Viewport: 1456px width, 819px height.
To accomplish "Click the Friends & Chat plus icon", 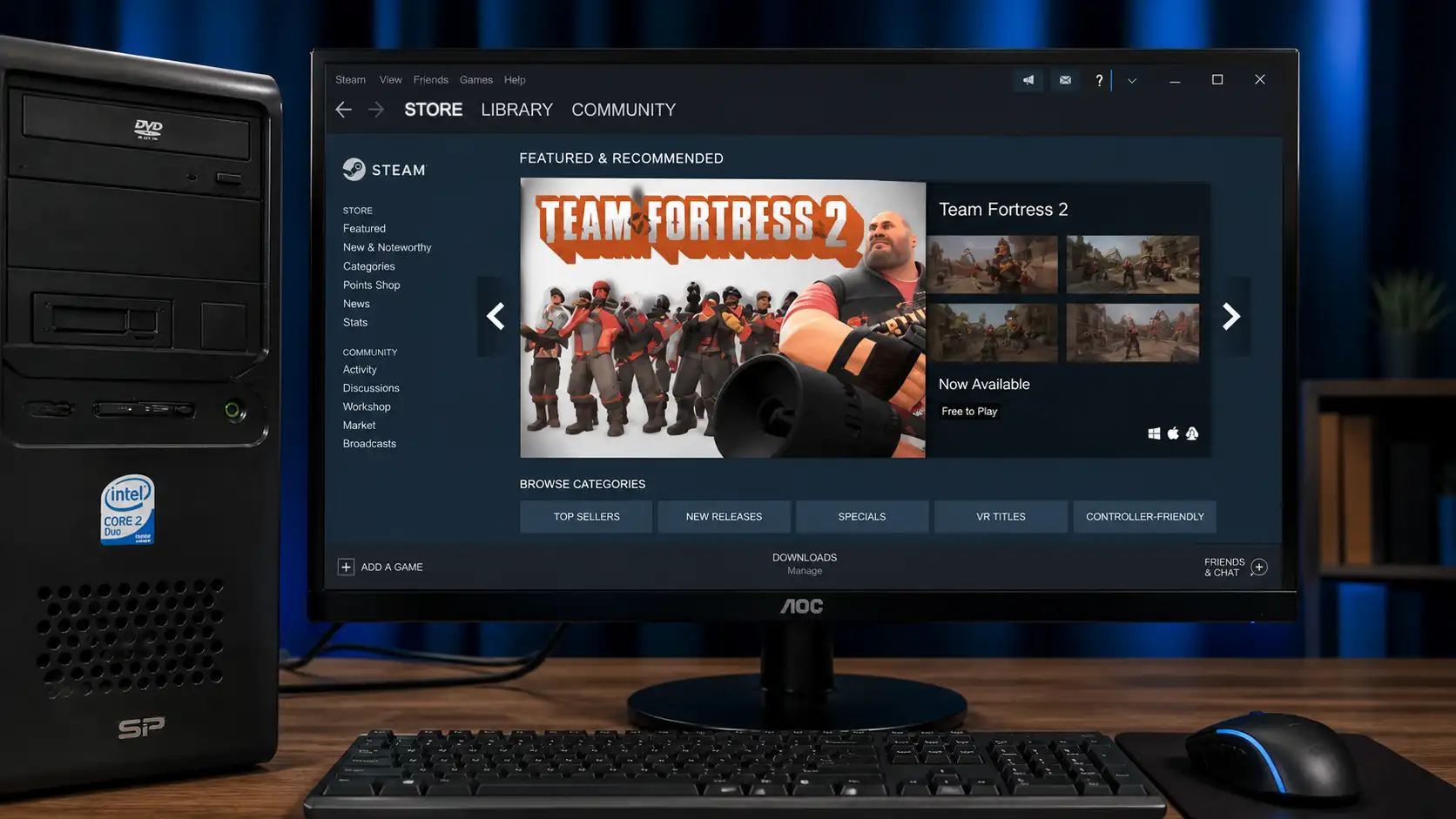I will coord(1259,567).
